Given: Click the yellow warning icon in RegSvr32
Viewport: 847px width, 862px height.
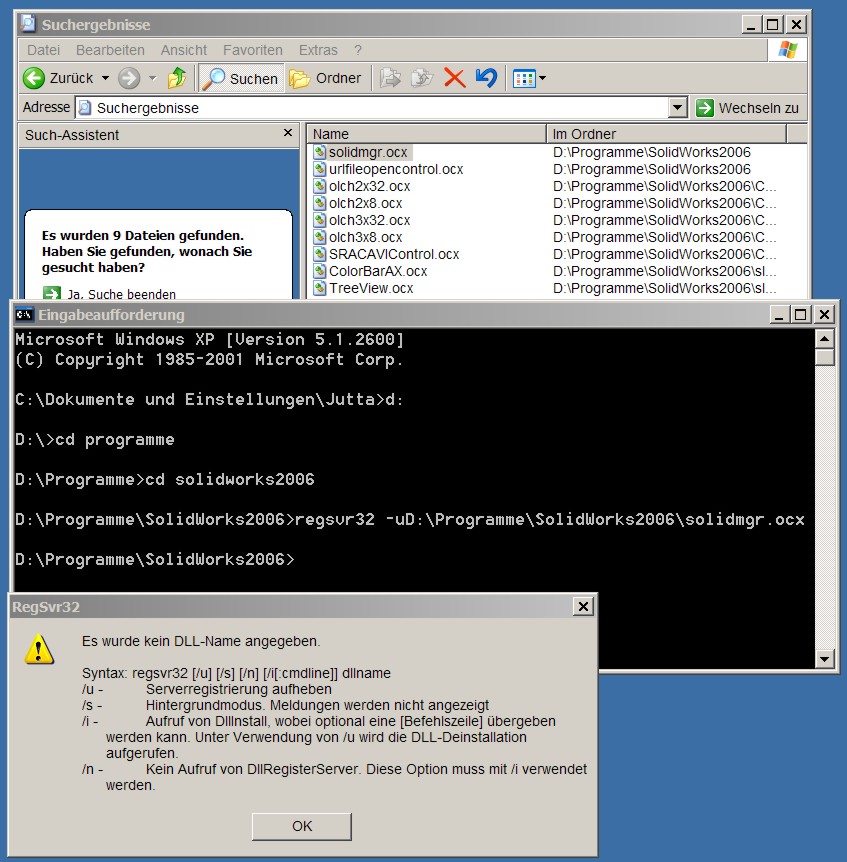Looking at the screenshot, I should coord(39,650).
